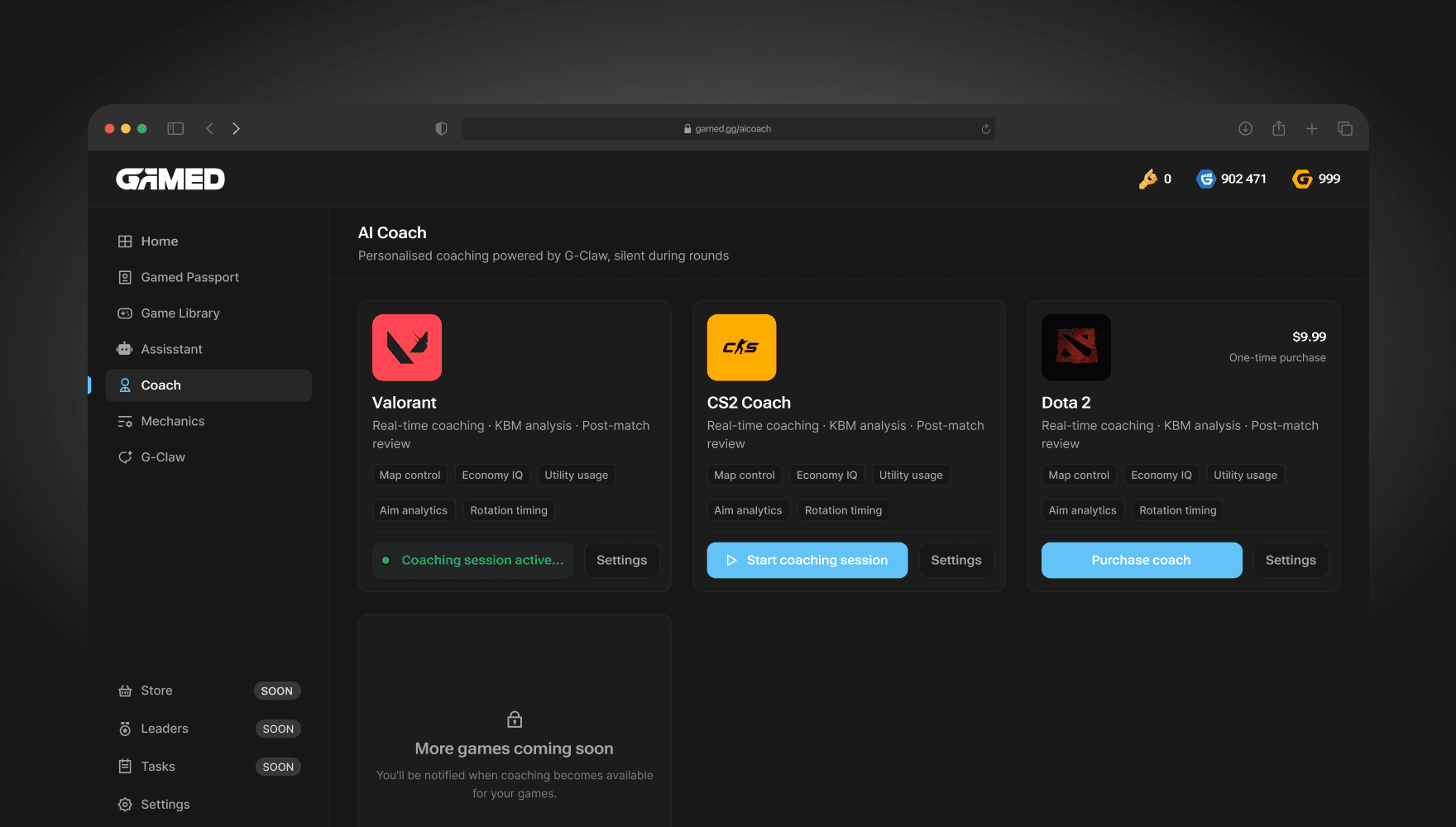This screenshot has height=827, width=1456.
Task: Click the Tasks clipboard icon
Action: (125, 767)
